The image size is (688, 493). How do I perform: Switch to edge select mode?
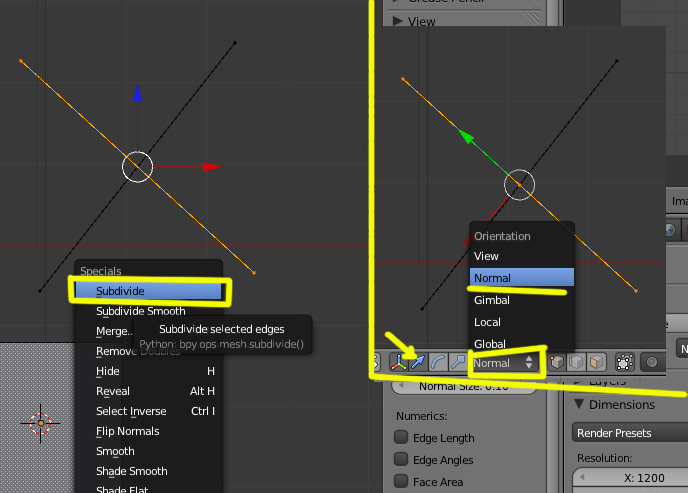point(576,362)
